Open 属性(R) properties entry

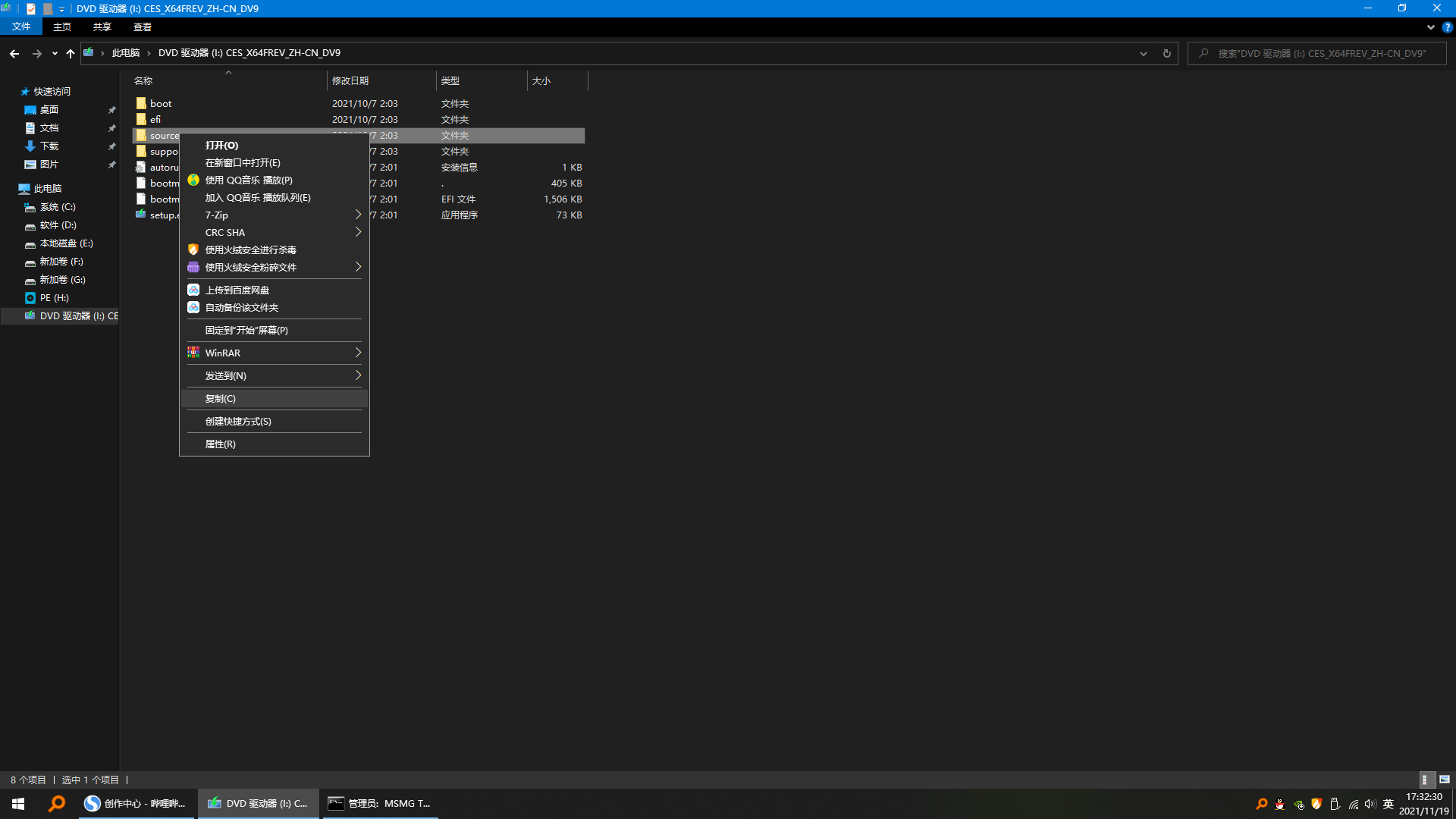pyautogui.click(x=275, y=444)
